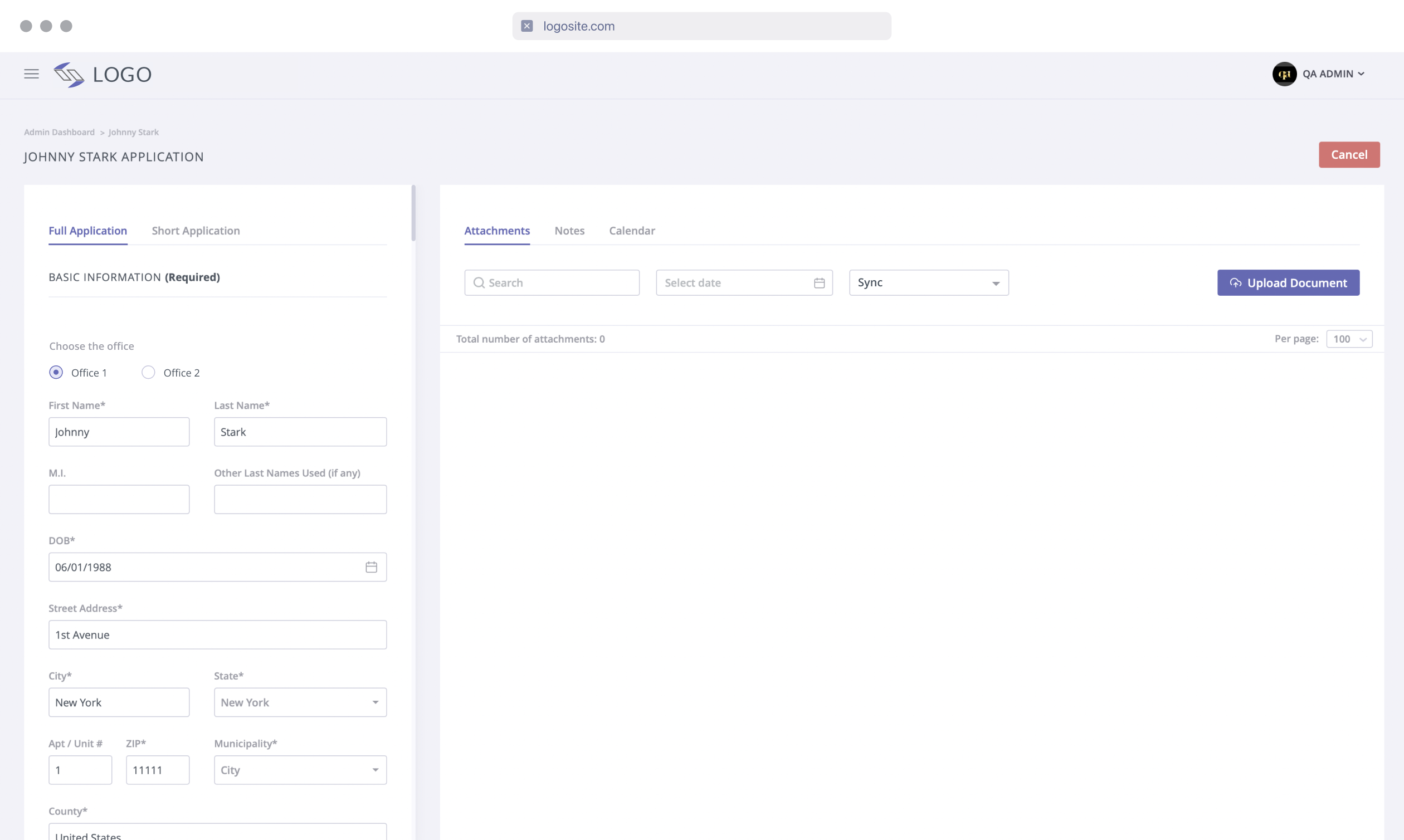The width and height of the screenshot is (1404, 840).
Task: Click the application form scrollbar
Action: click(413, 213)
